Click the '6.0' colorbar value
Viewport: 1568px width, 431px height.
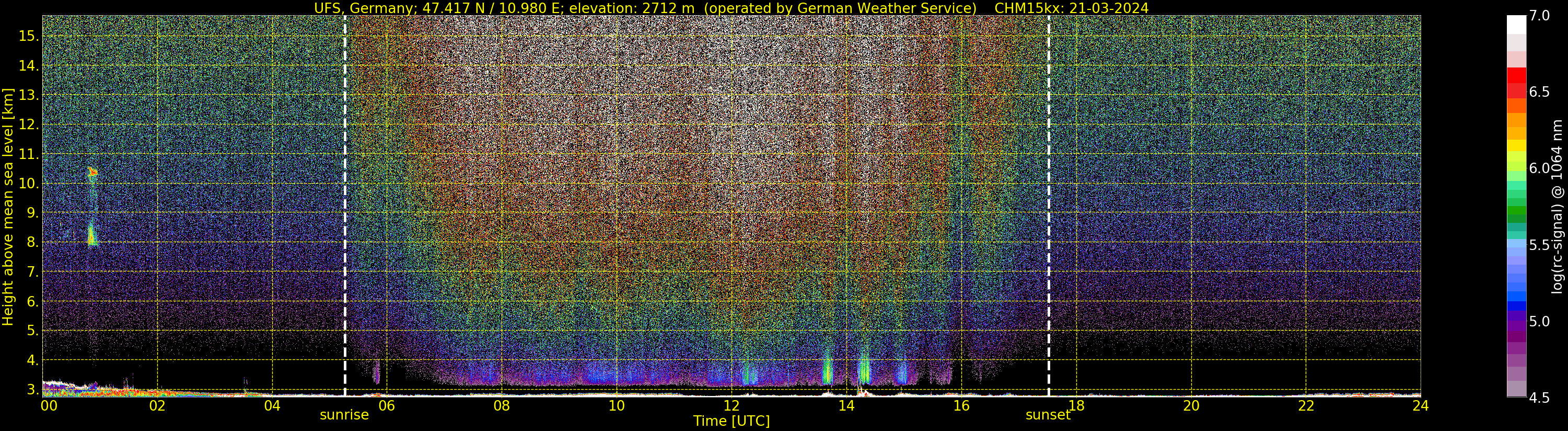[1539, 168]
